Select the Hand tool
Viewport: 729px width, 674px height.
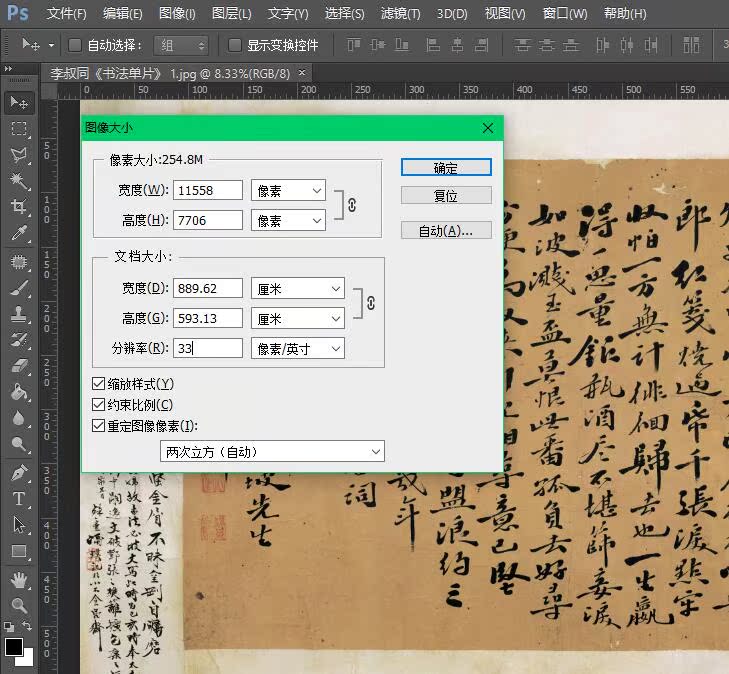(19, 581)
